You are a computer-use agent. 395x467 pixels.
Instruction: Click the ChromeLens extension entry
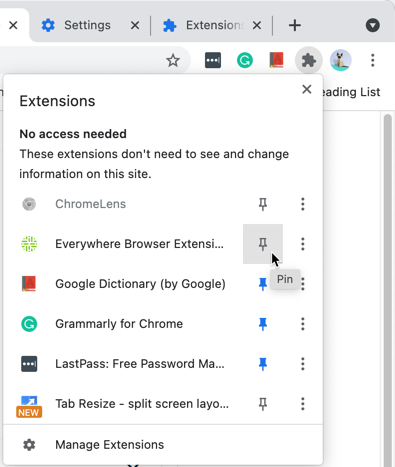coord(123,204)
